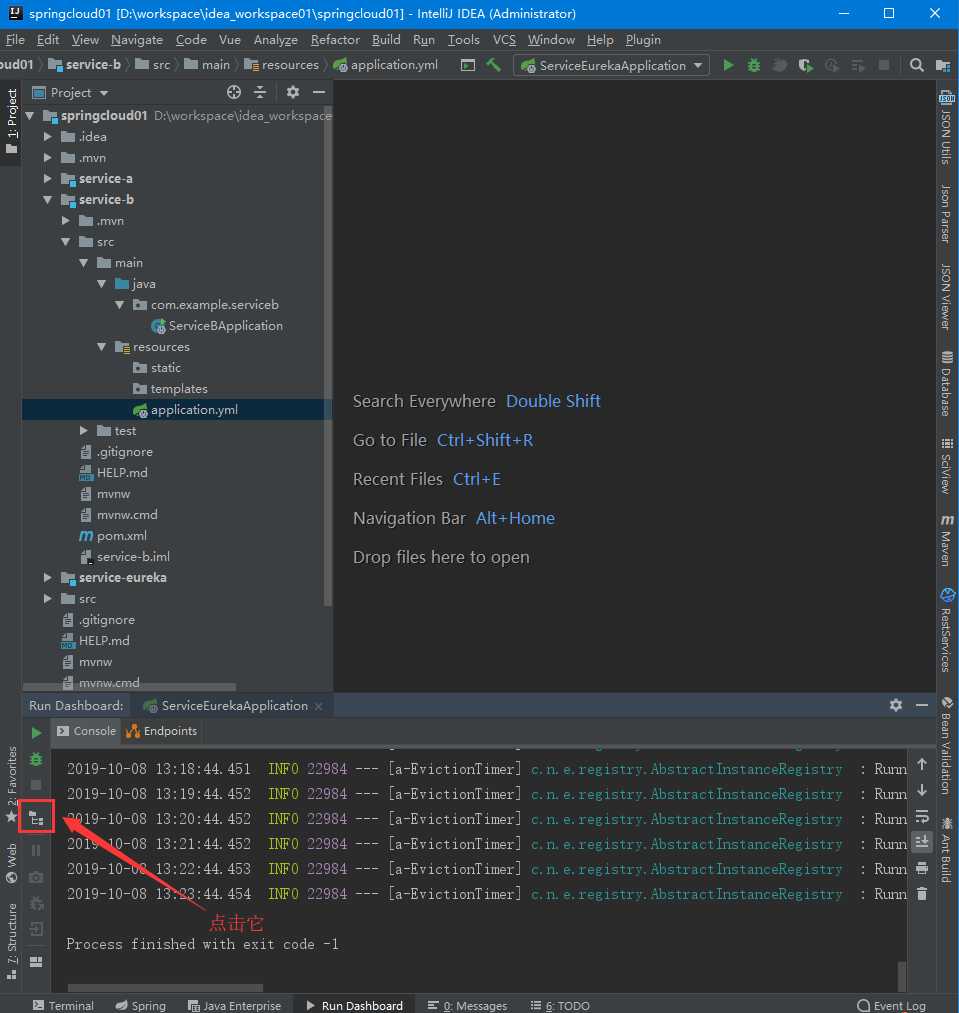This screenshot has width=959, height=1013.
Task: Open 0: Messages tool window
Action: click(x=468, y=1005)
